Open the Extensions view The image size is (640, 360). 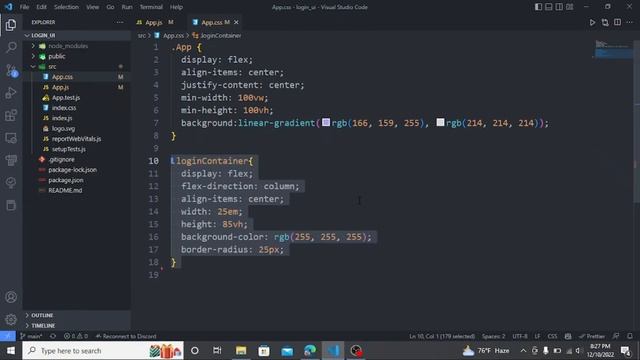click(x=11, y=116)
